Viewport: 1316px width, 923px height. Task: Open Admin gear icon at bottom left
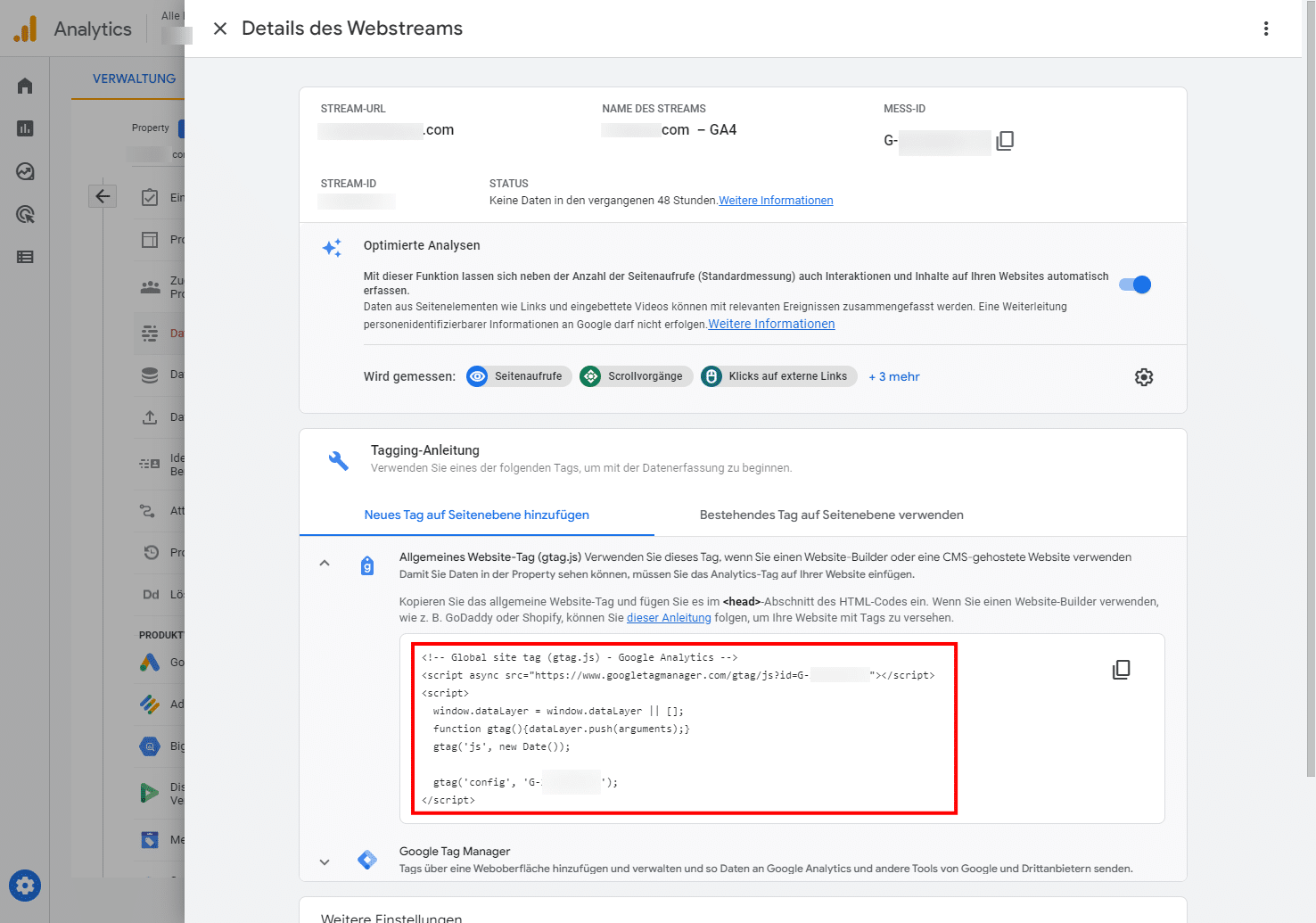25,886
